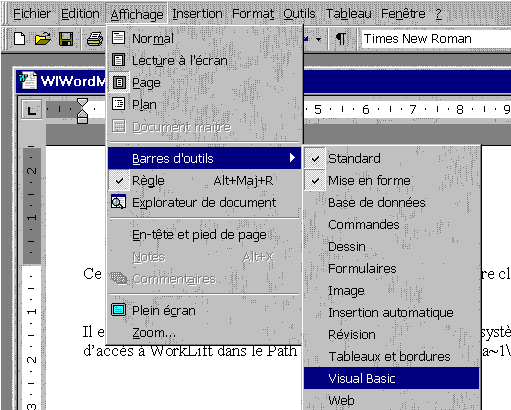Toggle the paragraph marks (¶) icon
This screenshot has width=511, height=410.
click(341, 39)
